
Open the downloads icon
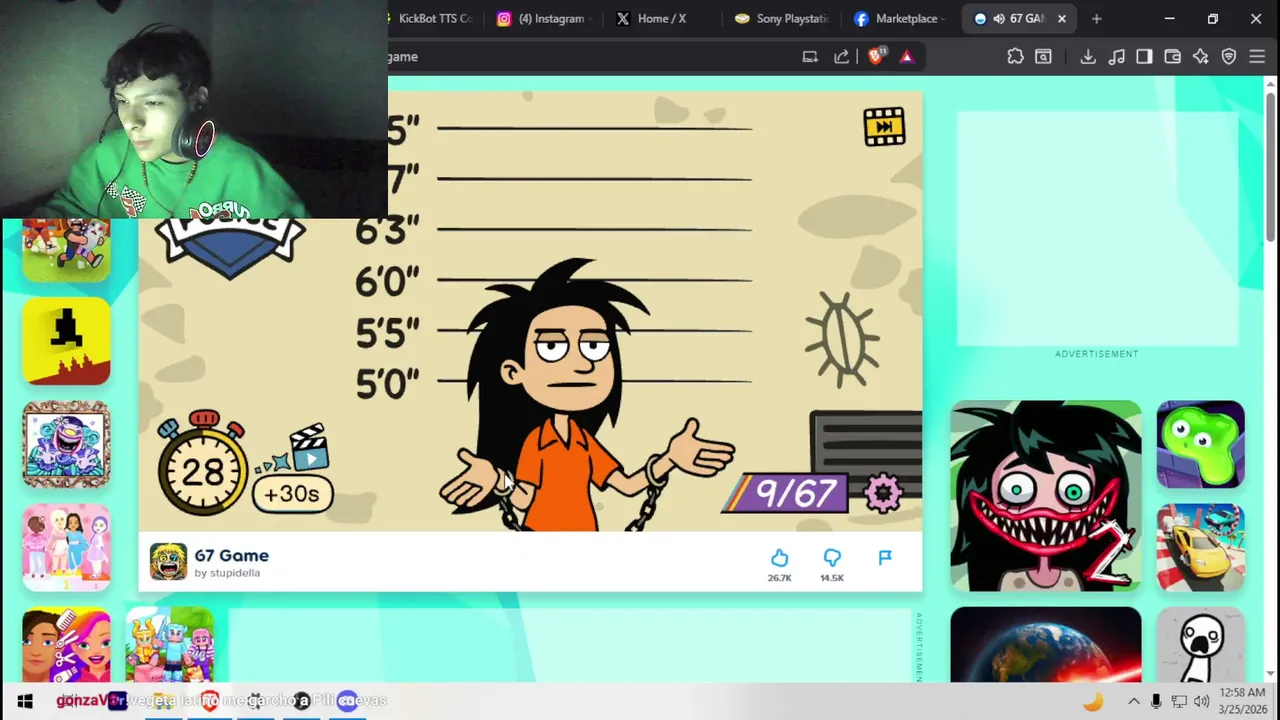pos(1088,57)
